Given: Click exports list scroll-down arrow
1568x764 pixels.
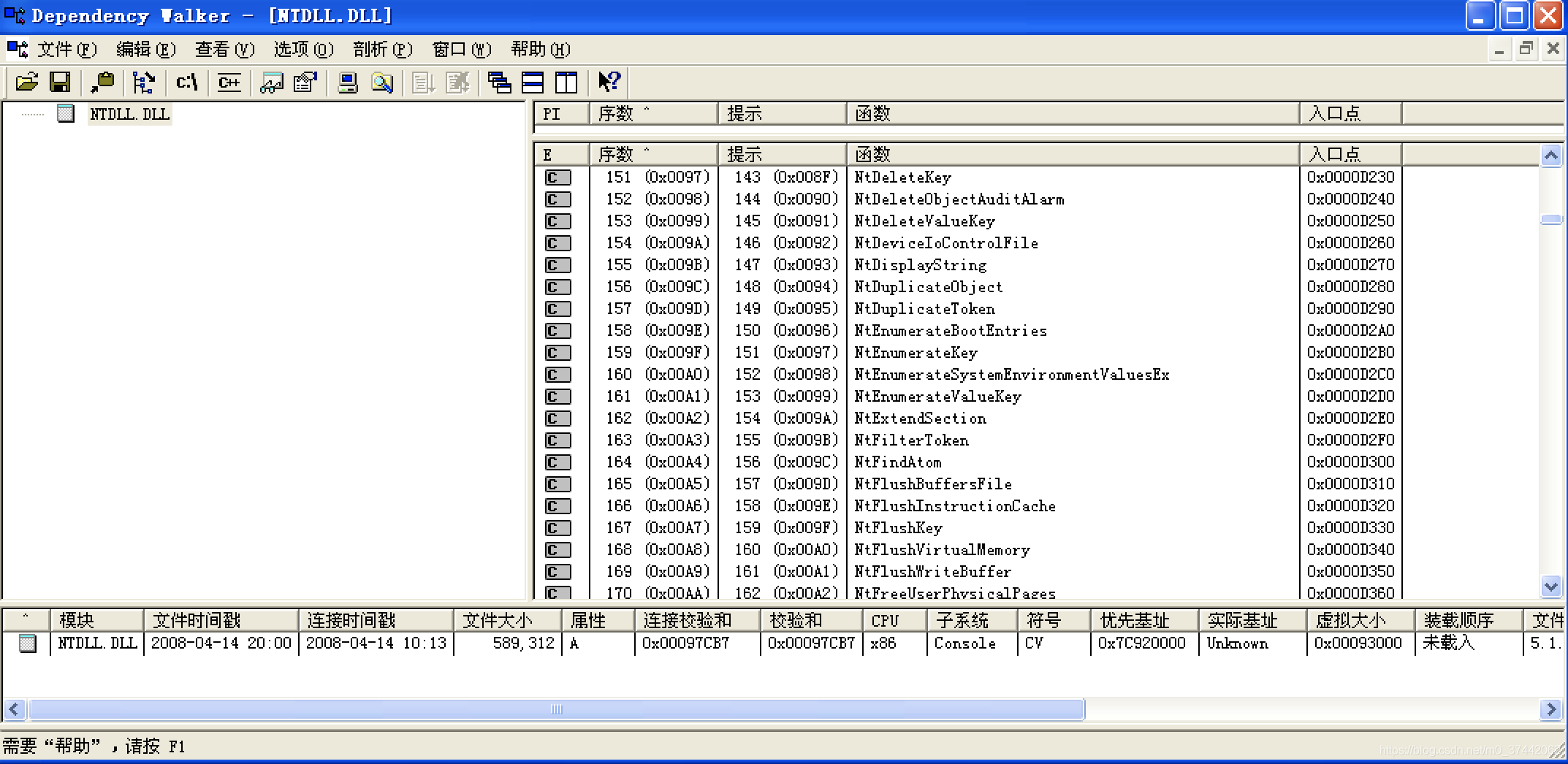Looking at the screenshot, I should tap(1551, 585).
